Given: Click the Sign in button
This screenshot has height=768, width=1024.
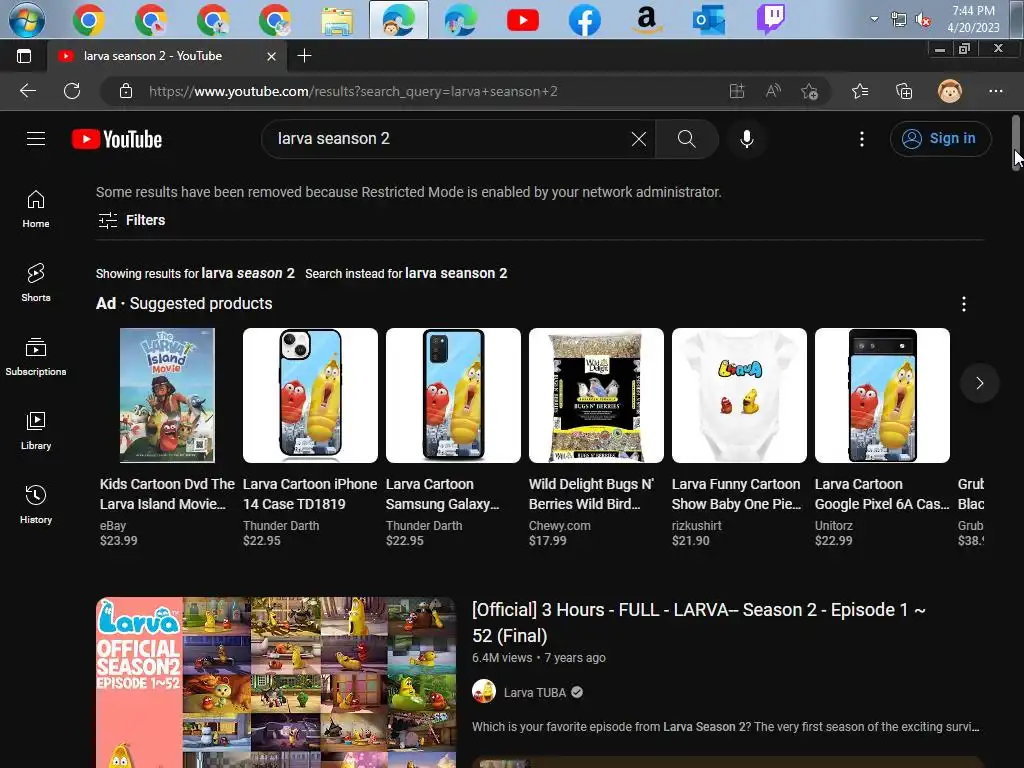Looking at the screenshot, I should [940, 138].
